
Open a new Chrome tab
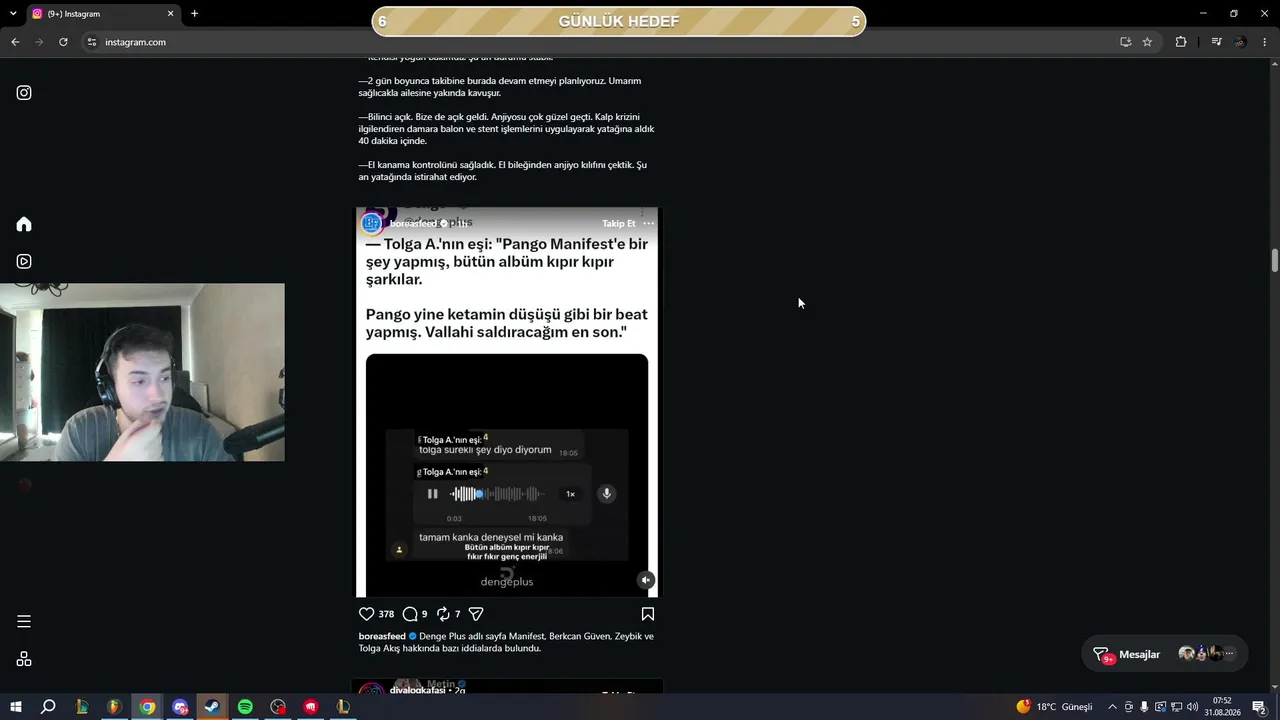tap(194, 14)
